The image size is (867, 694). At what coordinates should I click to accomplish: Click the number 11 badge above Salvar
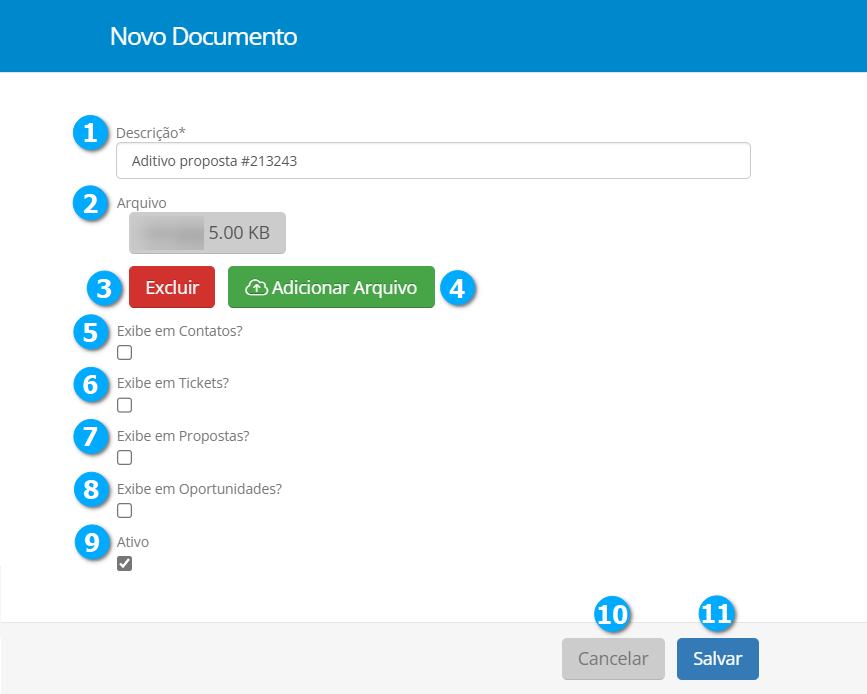pyautogui.click(x=716, y=615)
